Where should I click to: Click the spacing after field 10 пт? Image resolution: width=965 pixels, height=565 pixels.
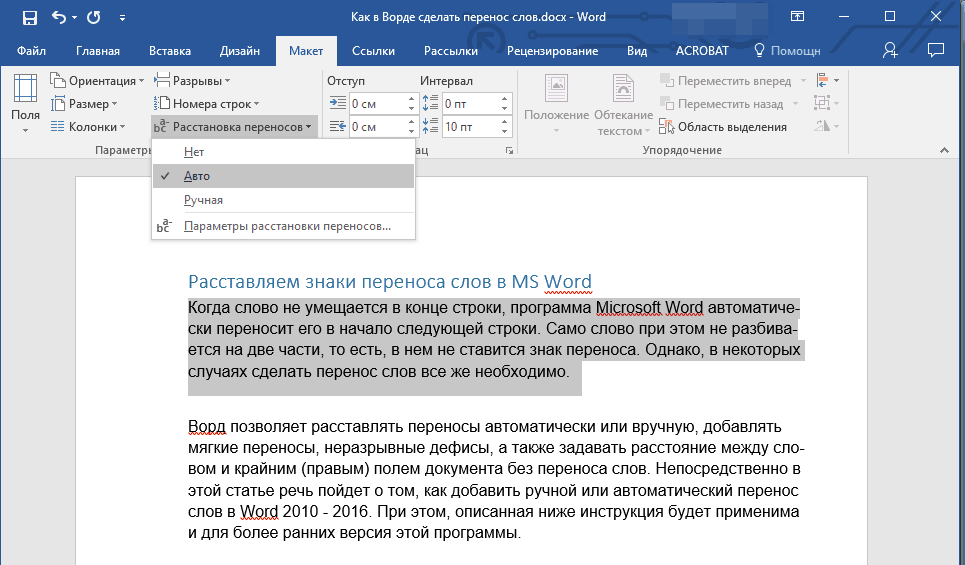coord(470,127)
